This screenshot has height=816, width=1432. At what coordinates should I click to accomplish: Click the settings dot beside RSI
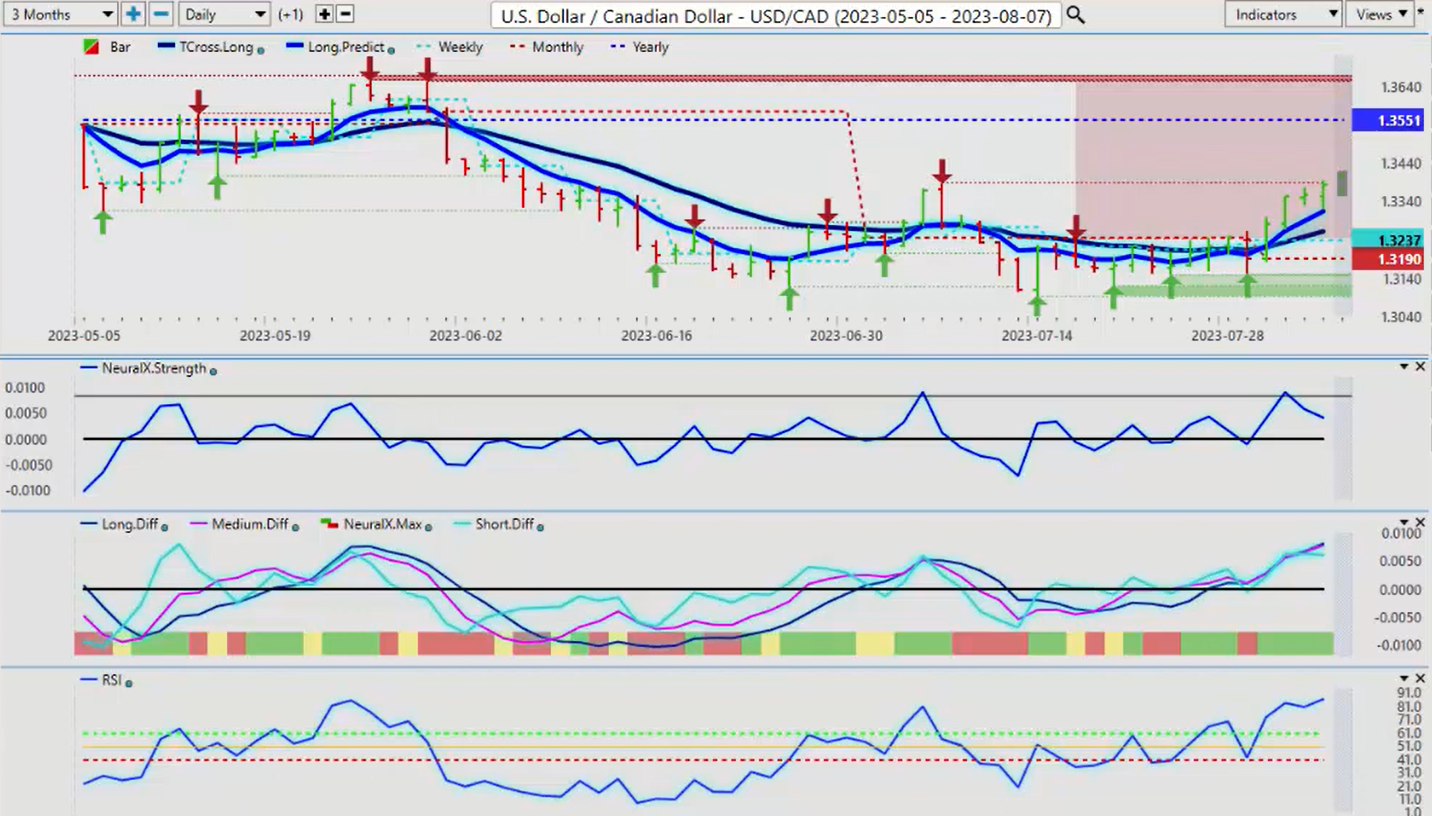[x=129, y=682]
